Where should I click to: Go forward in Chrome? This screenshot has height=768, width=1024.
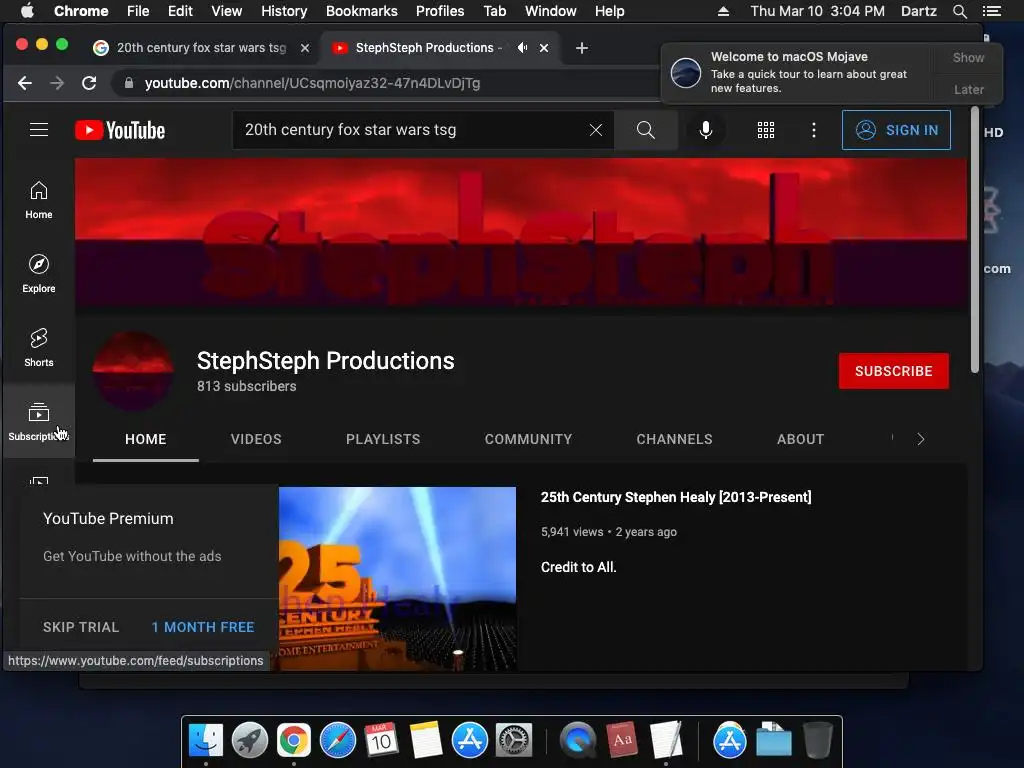point(57,83)
